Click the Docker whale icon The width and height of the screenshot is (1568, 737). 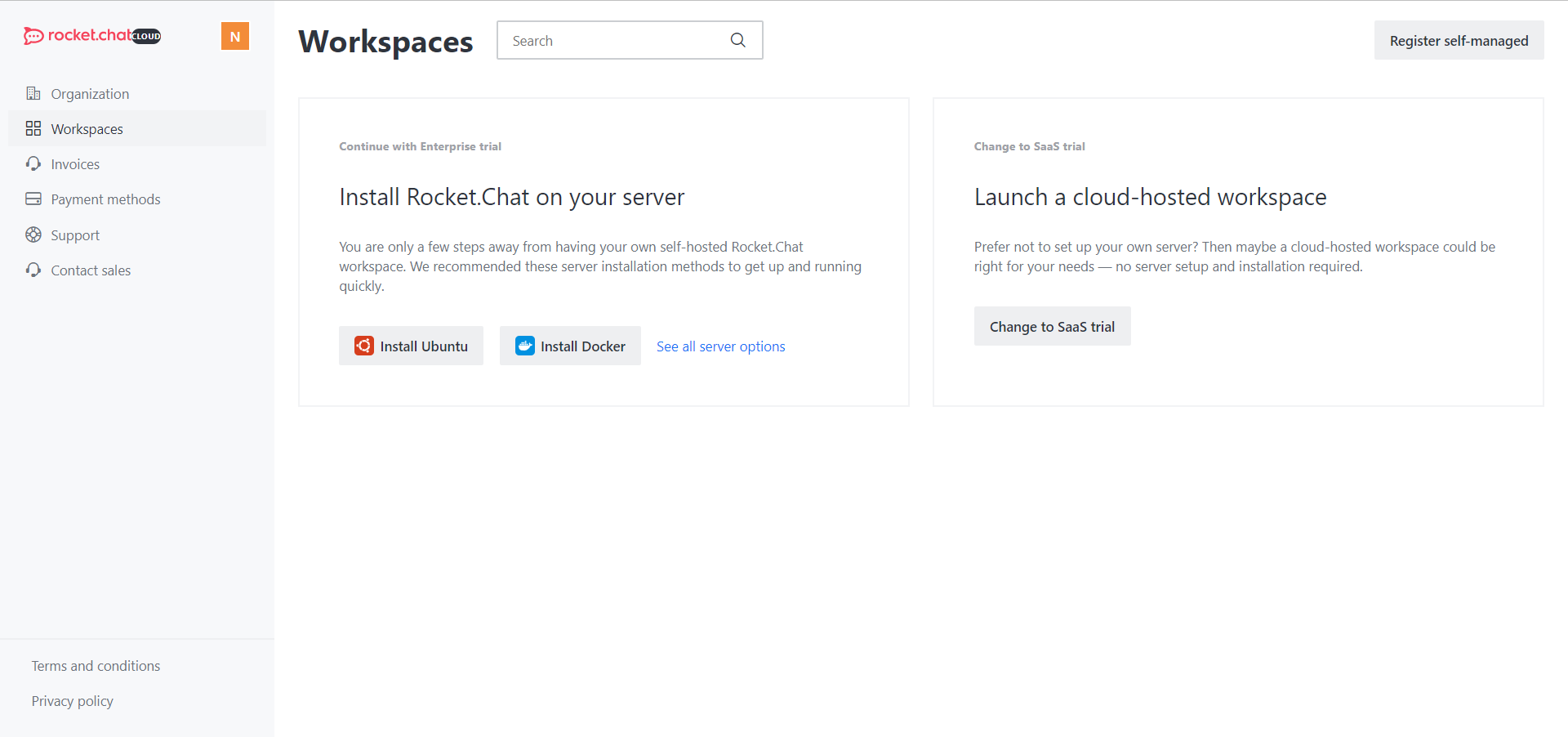point(525,346)
